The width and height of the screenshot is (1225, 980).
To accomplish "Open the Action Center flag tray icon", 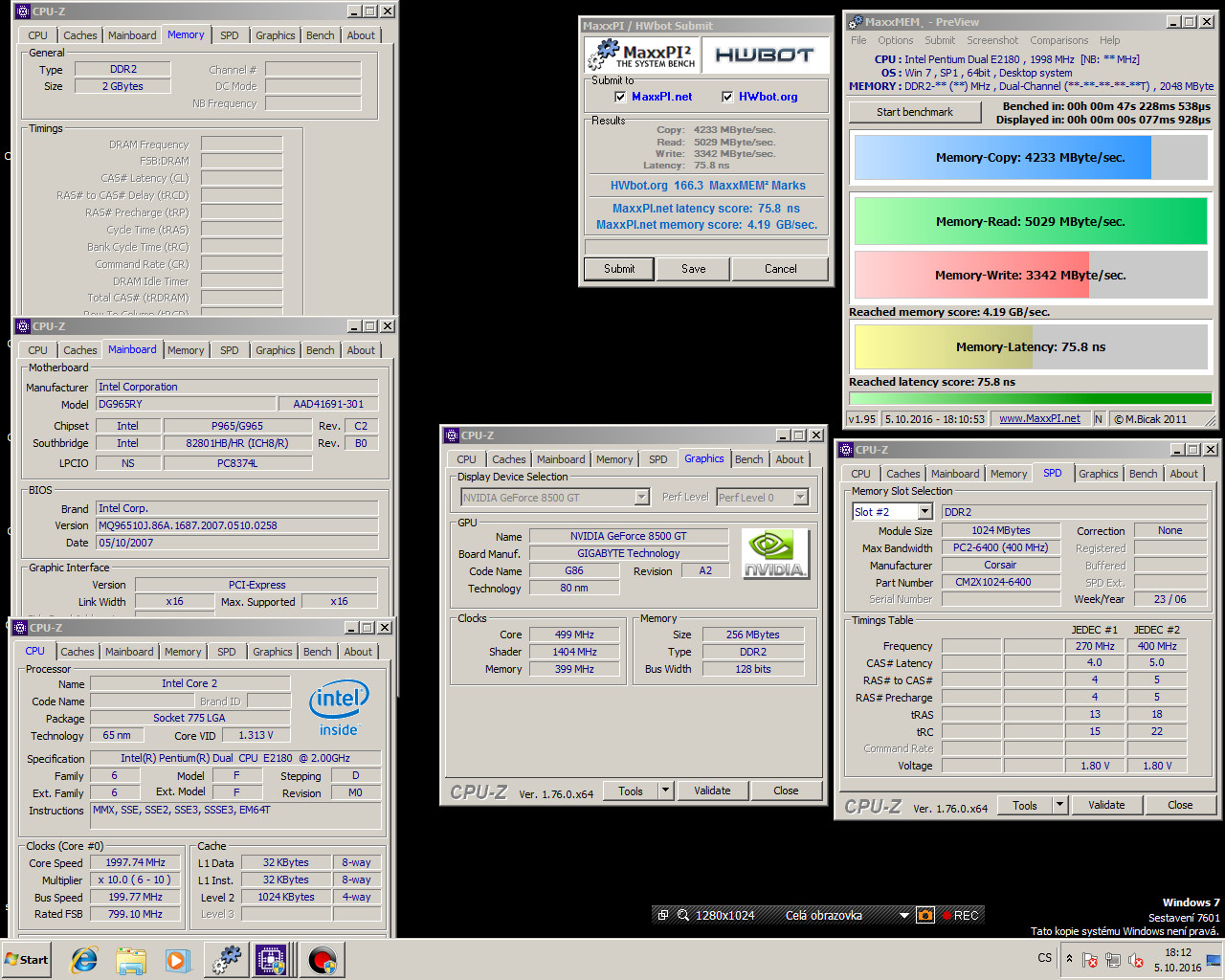I will click(x=1089, y=960).
